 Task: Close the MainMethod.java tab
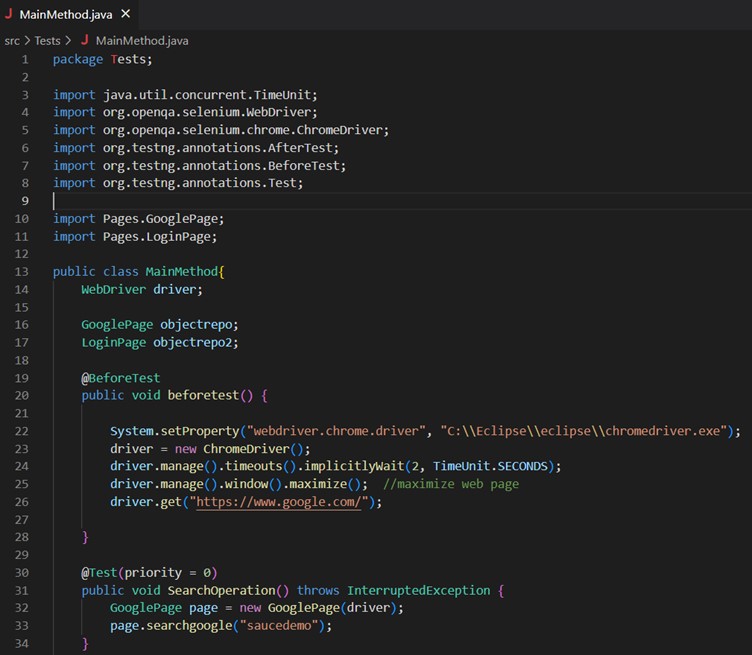pos(126,14)
